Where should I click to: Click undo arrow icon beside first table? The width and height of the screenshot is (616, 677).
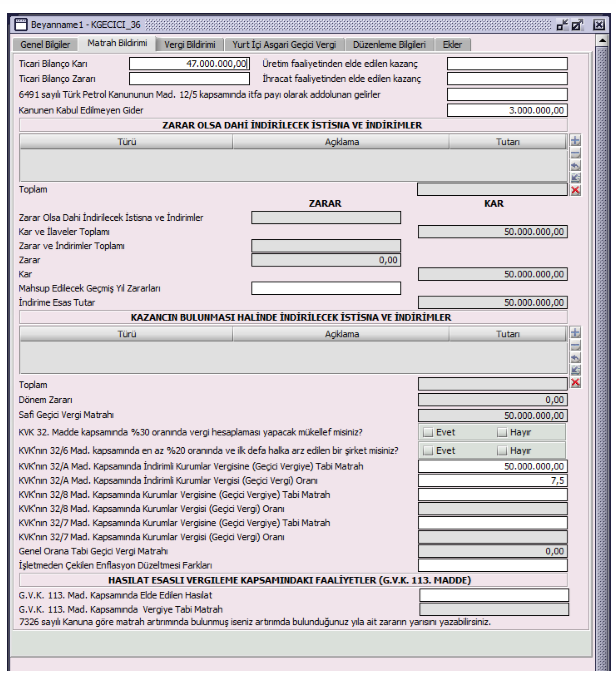point(575,166)
